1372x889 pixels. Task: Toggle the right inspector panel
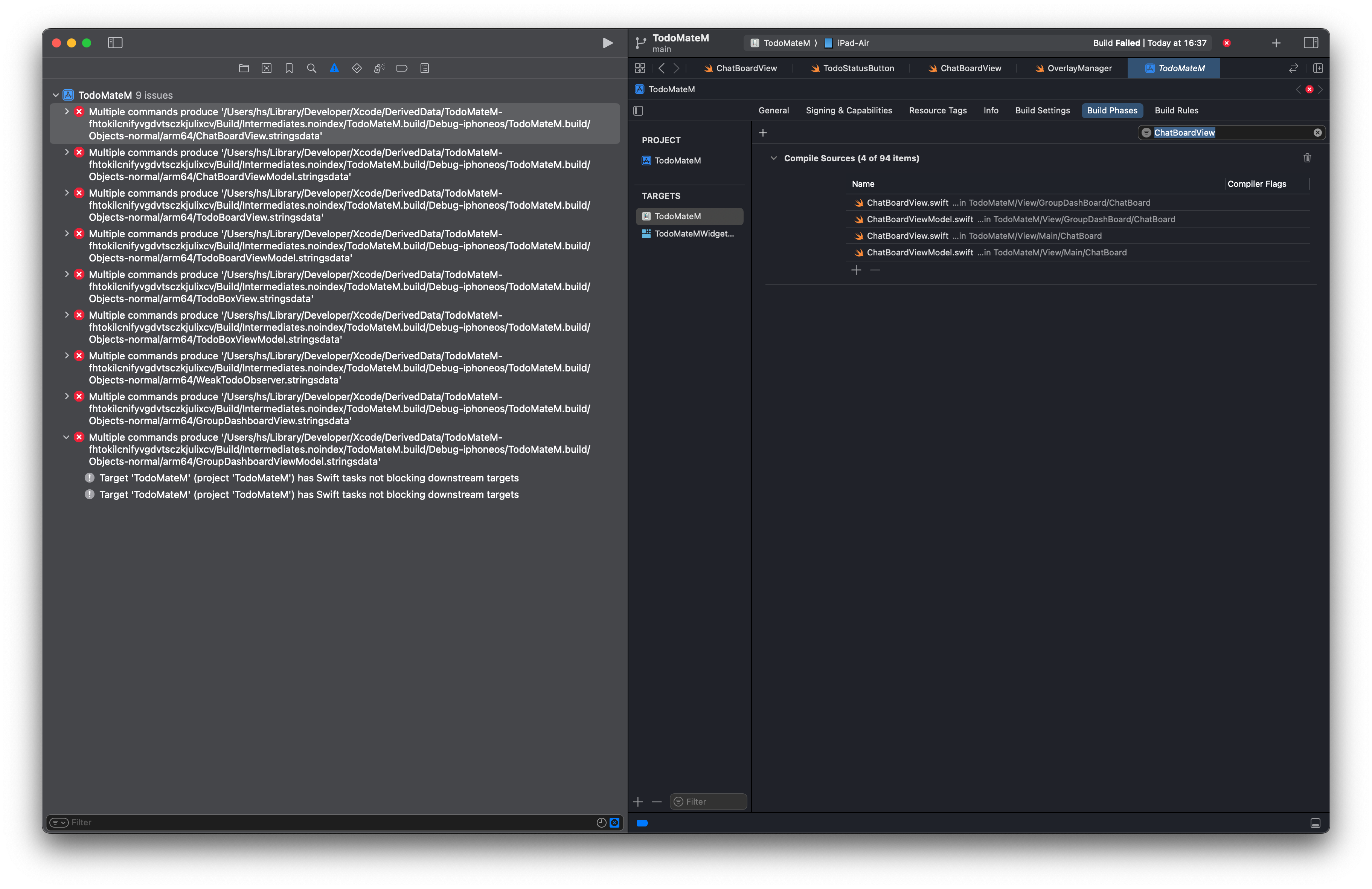tap(1310, 43)
